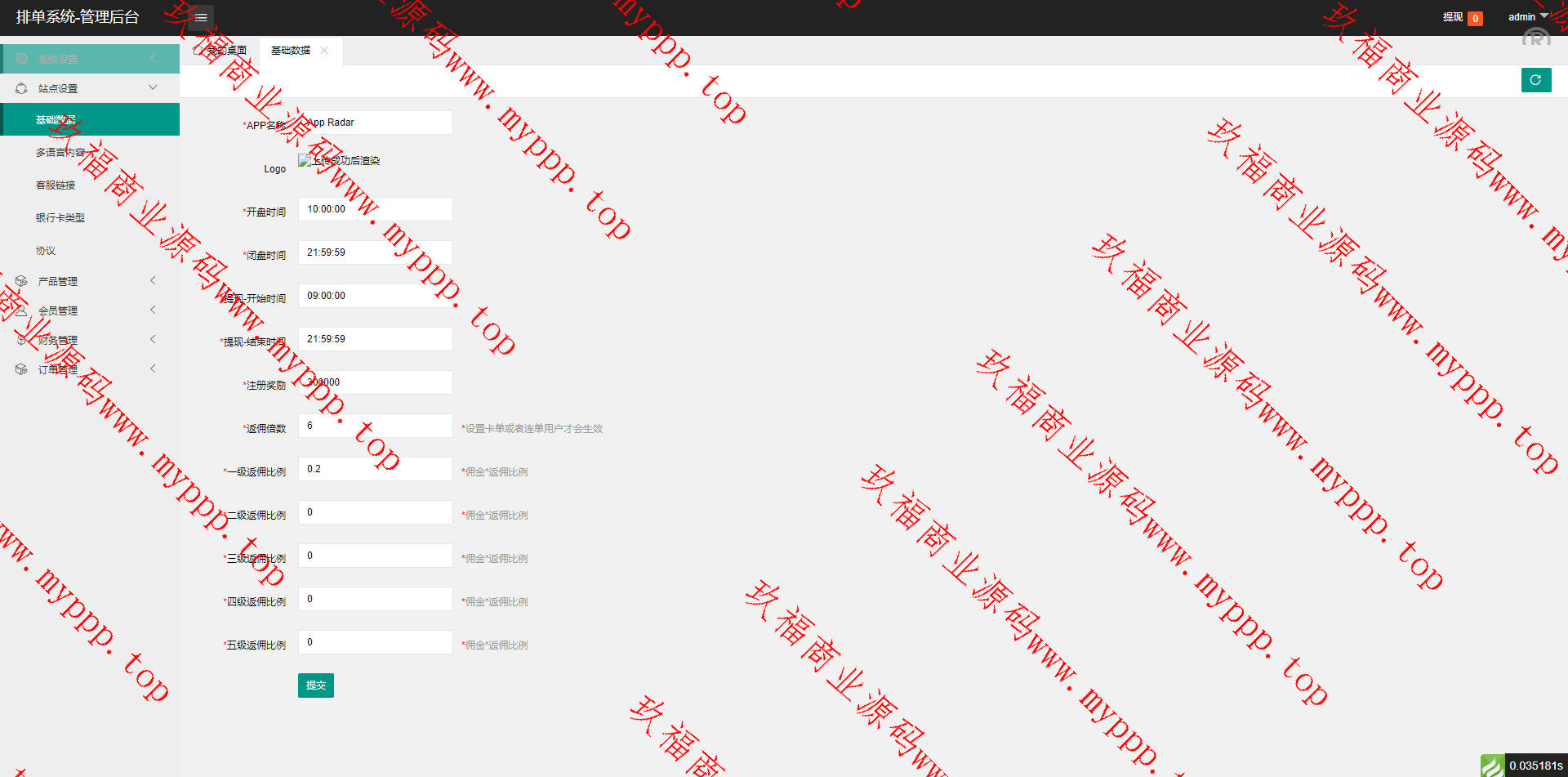Click the 提交 submit button

[315, 685]
